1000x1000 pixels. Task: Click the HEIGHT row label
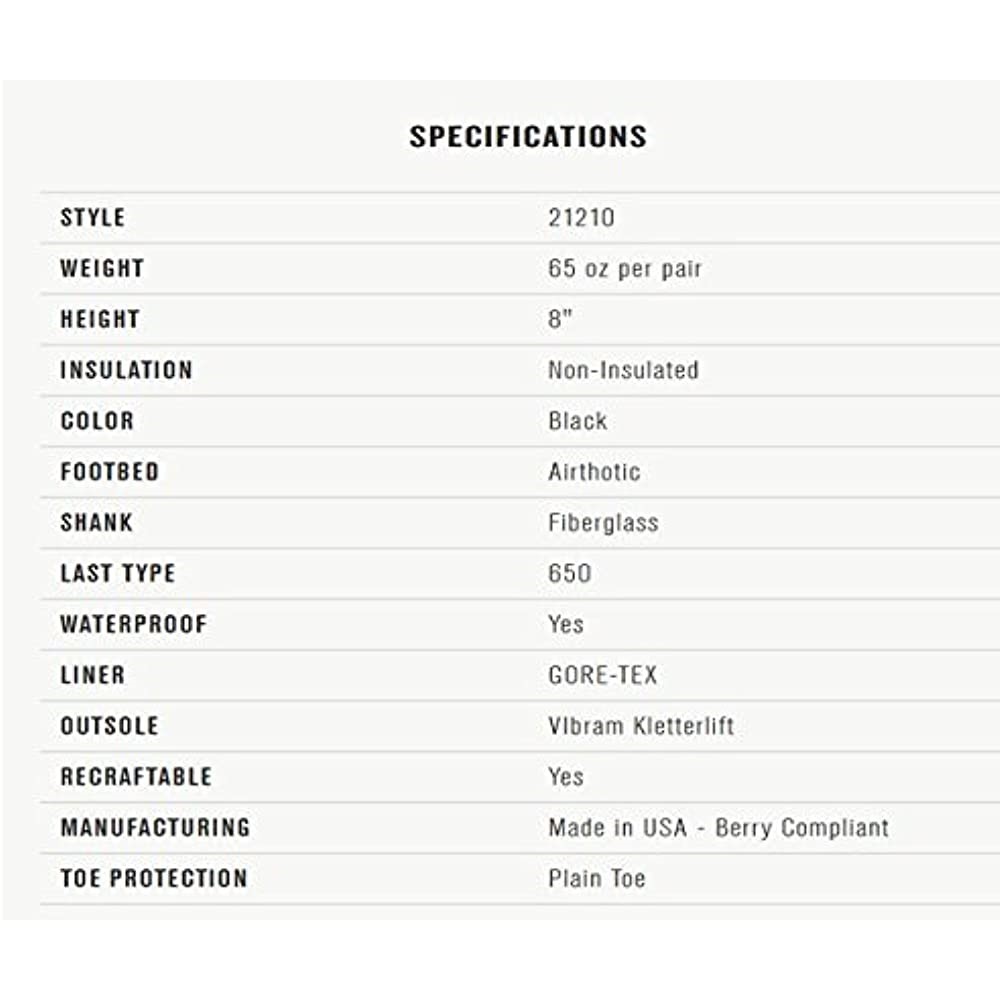[100, 320]
